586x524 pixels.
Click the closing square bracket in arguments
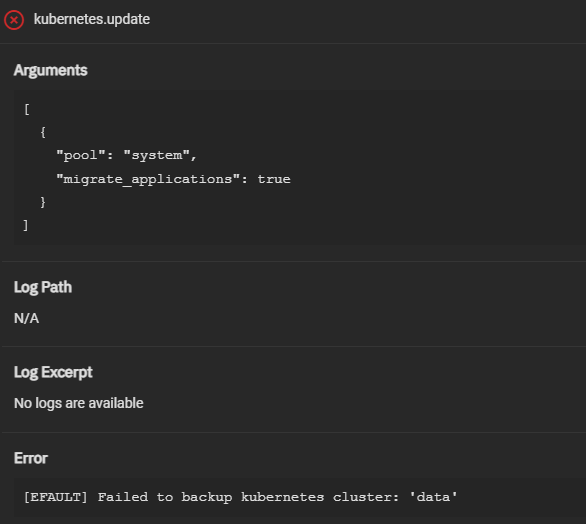click(x=26, y=225)
